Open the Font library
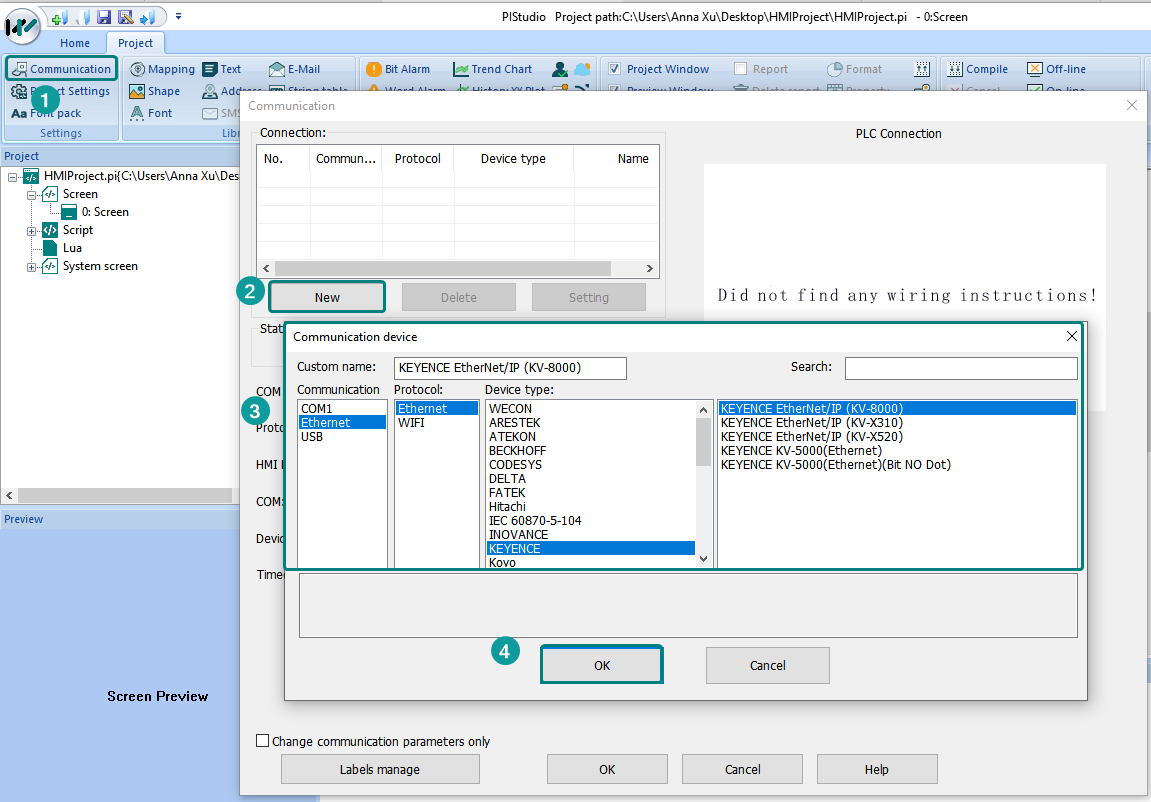The image size is (1151, 802). (150, 113)
